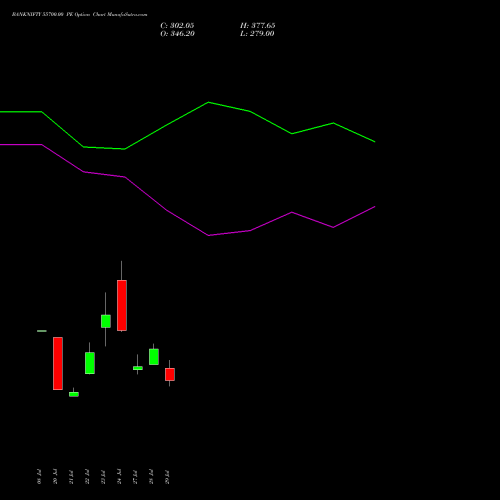Click the tiny green candlestick above 27 Jul

click(138, 368)
